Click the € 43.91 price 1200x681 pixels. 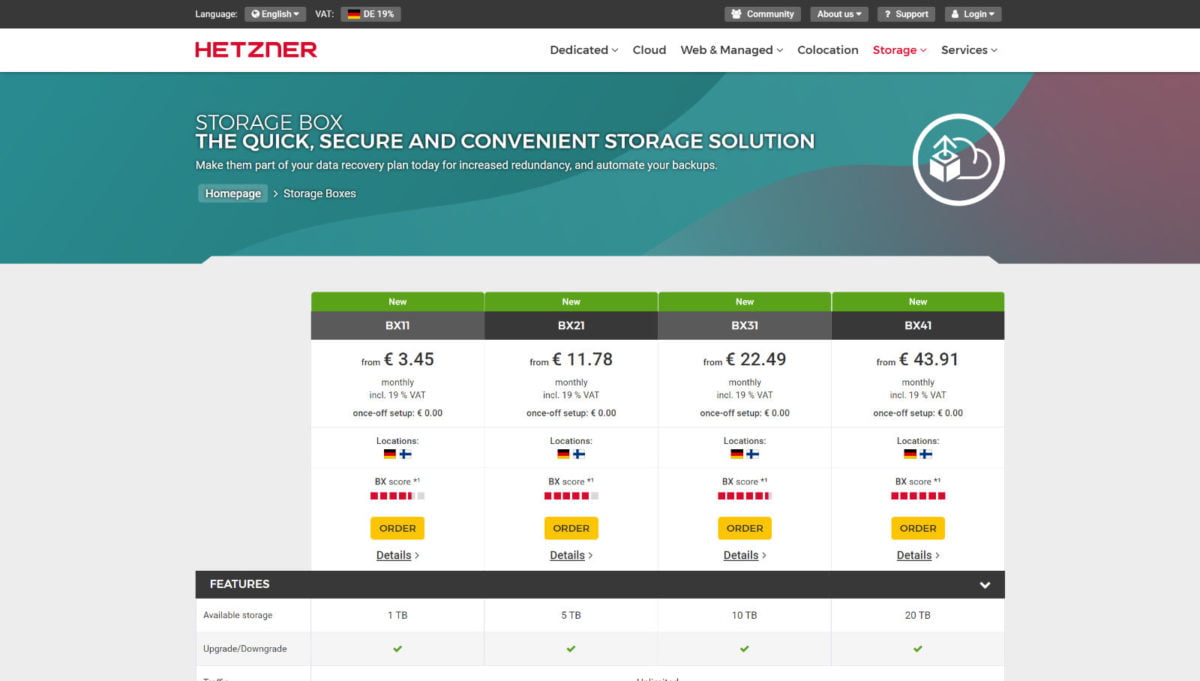(930, 359)
